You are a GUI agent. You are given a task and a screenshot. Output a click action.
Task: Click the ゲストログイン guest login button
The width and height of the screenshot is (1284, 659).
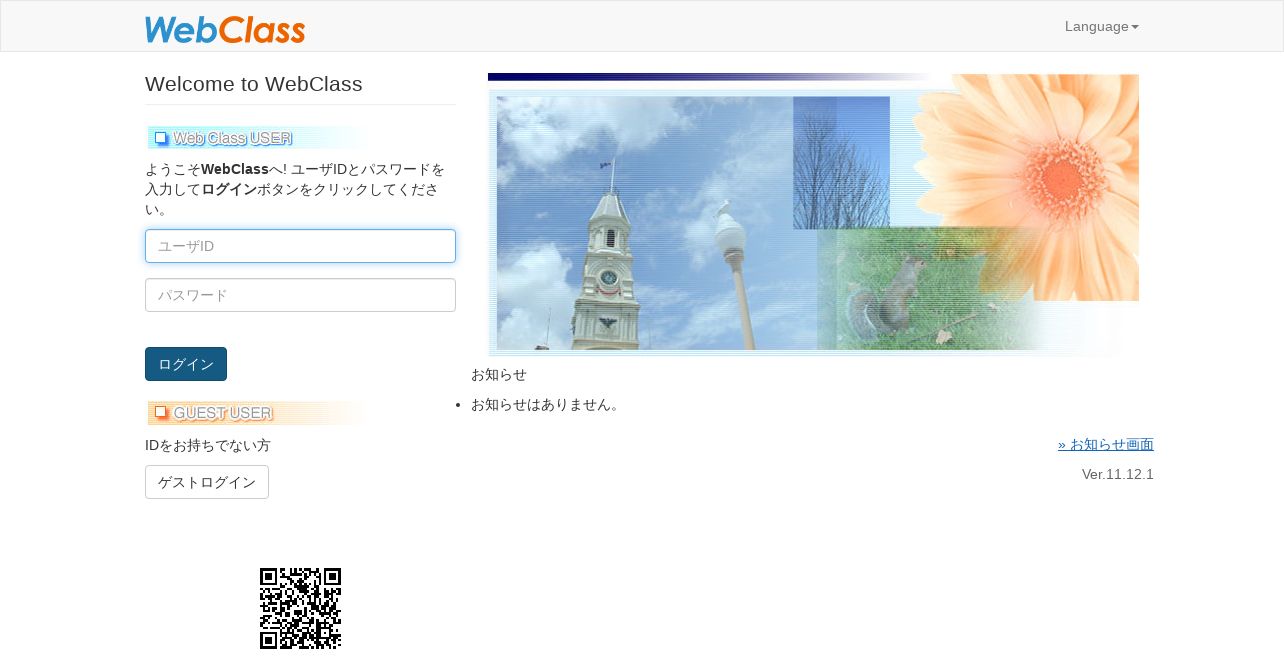click(207, 482)
